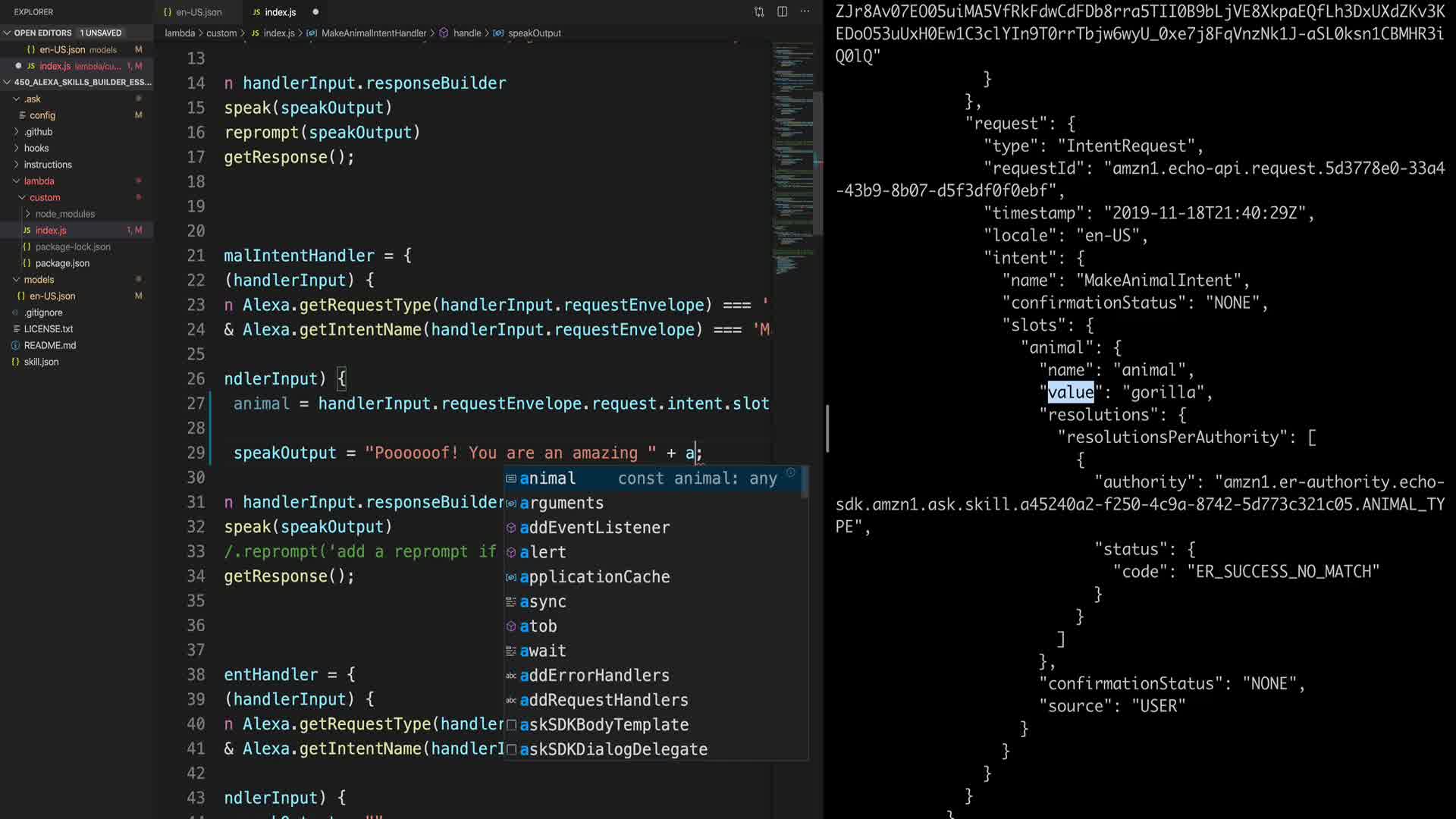Collapse the lambda folder

coord(16,181)
